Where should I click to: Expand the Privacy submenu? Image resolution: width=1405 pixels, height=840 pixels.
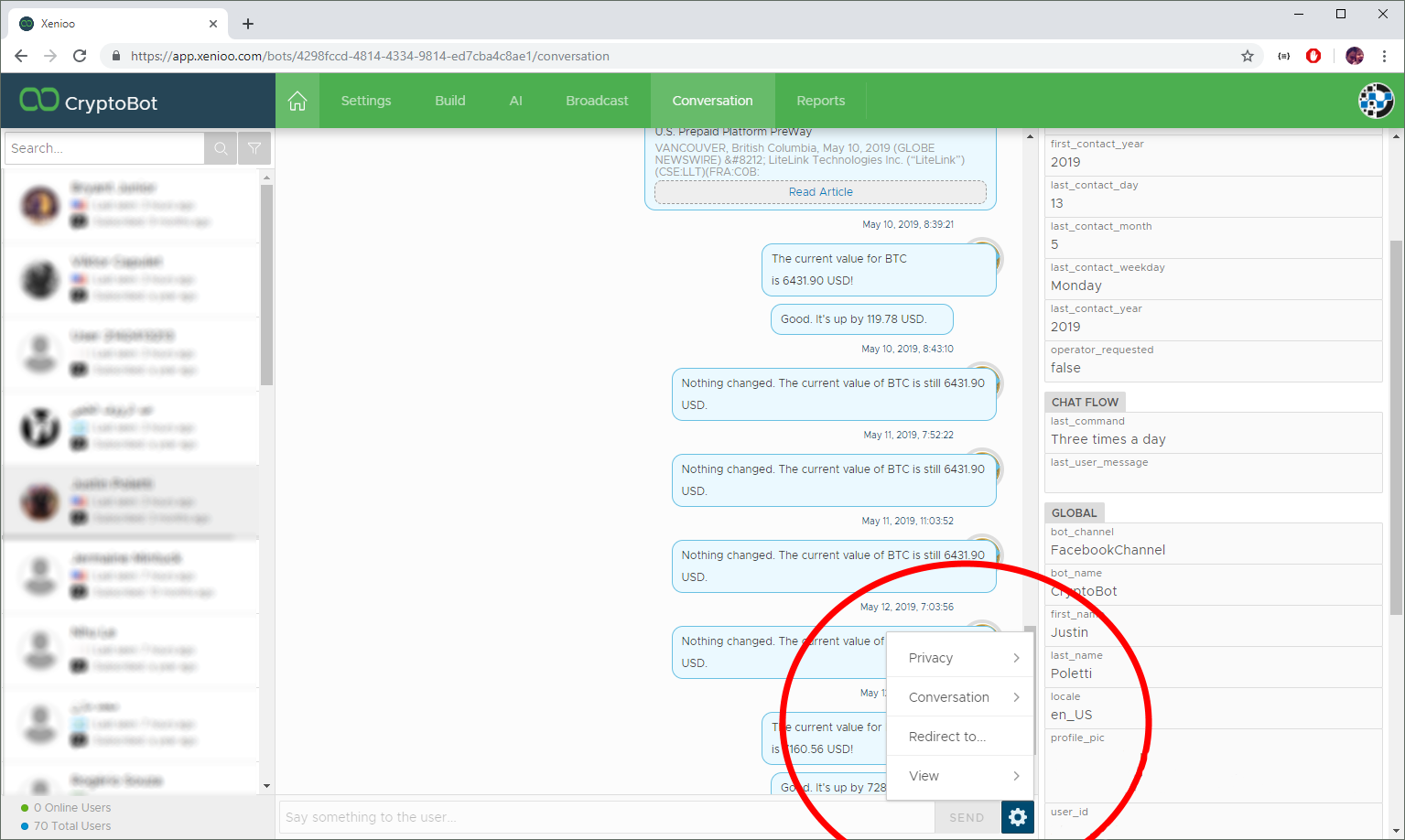coord(960,658)
